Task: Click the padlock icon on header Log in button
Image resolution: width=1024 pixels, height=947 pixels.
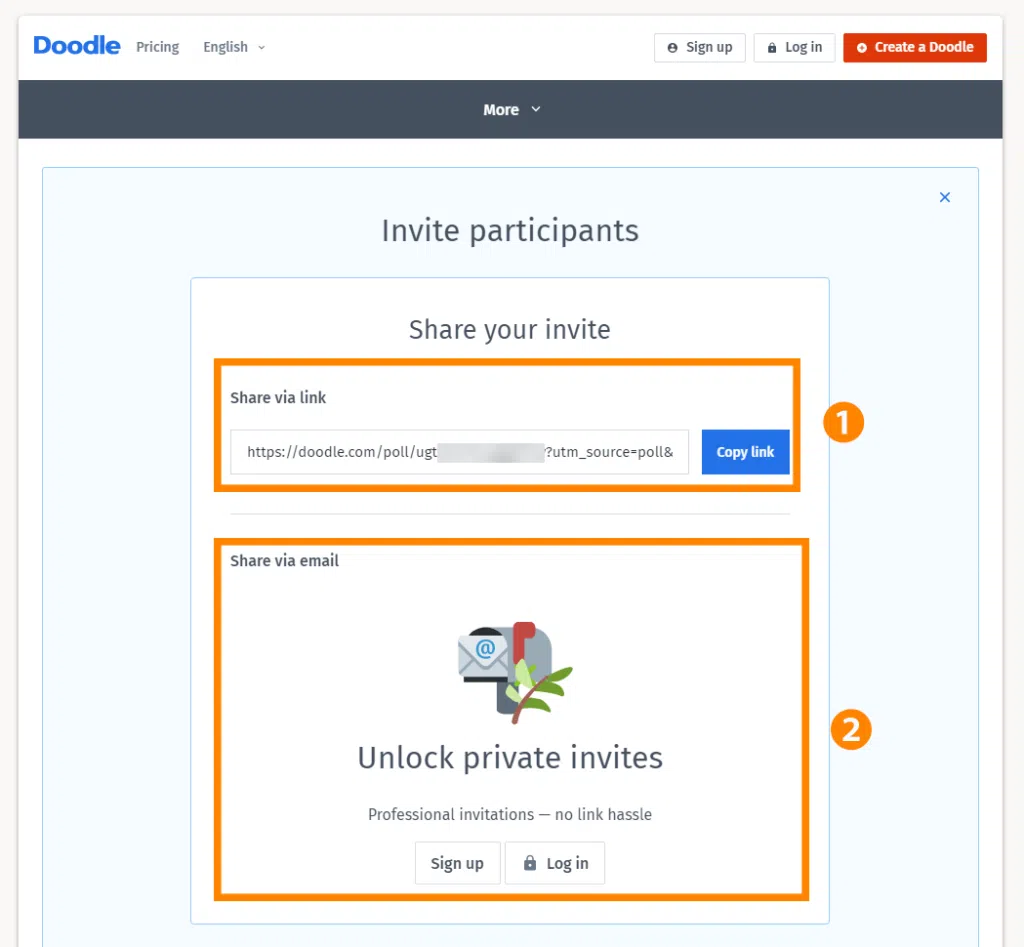Action: click(x=772, y=47)
